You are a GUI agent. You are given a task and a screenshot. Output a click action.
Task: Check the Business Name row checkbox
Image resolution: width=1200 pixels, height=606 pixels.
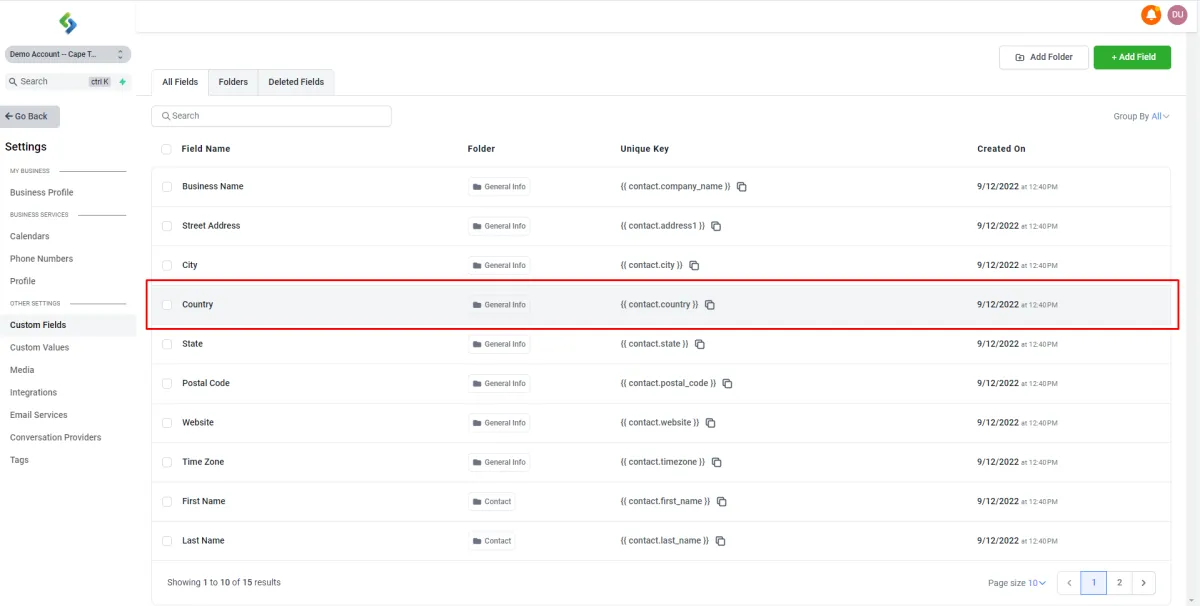167,187
